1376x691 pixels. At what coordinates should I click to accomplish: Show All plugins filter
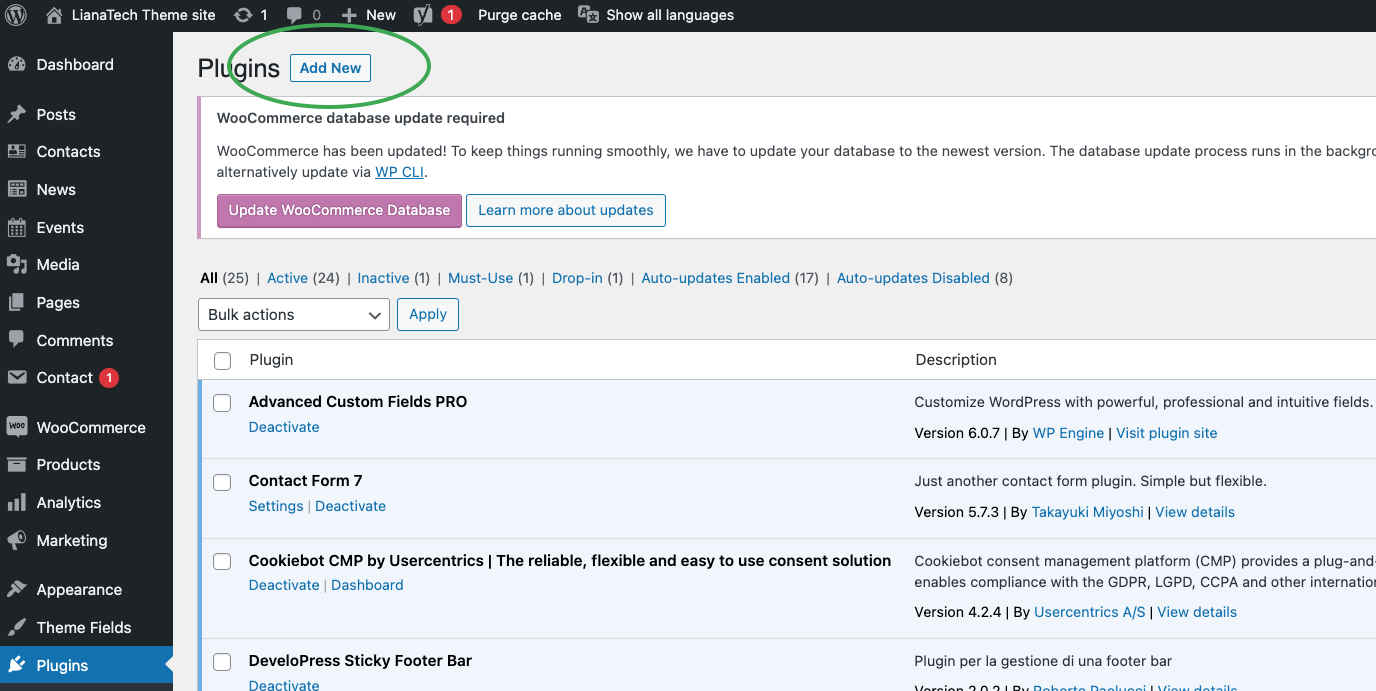pyautogui.click(x=209, y=278)
